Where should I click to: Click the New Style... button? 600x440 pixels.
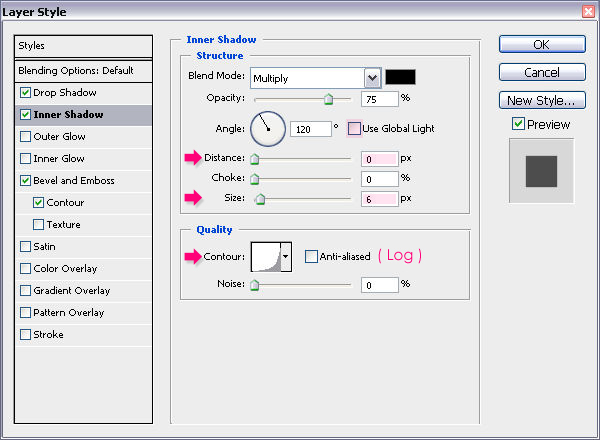point(541,101)
